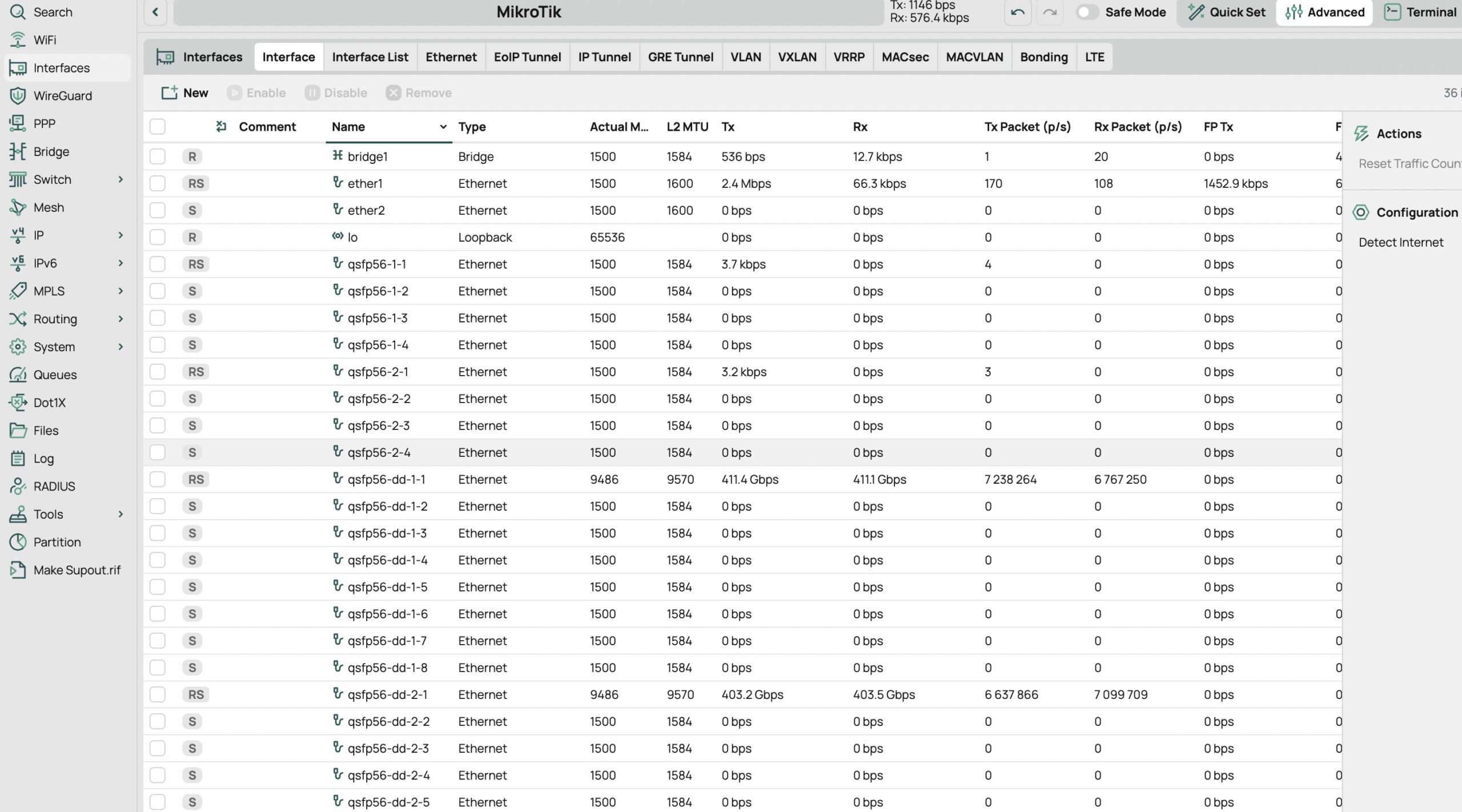Click the undo arrow icon
Screen dimensions: 1462x812
[1017, 13]
